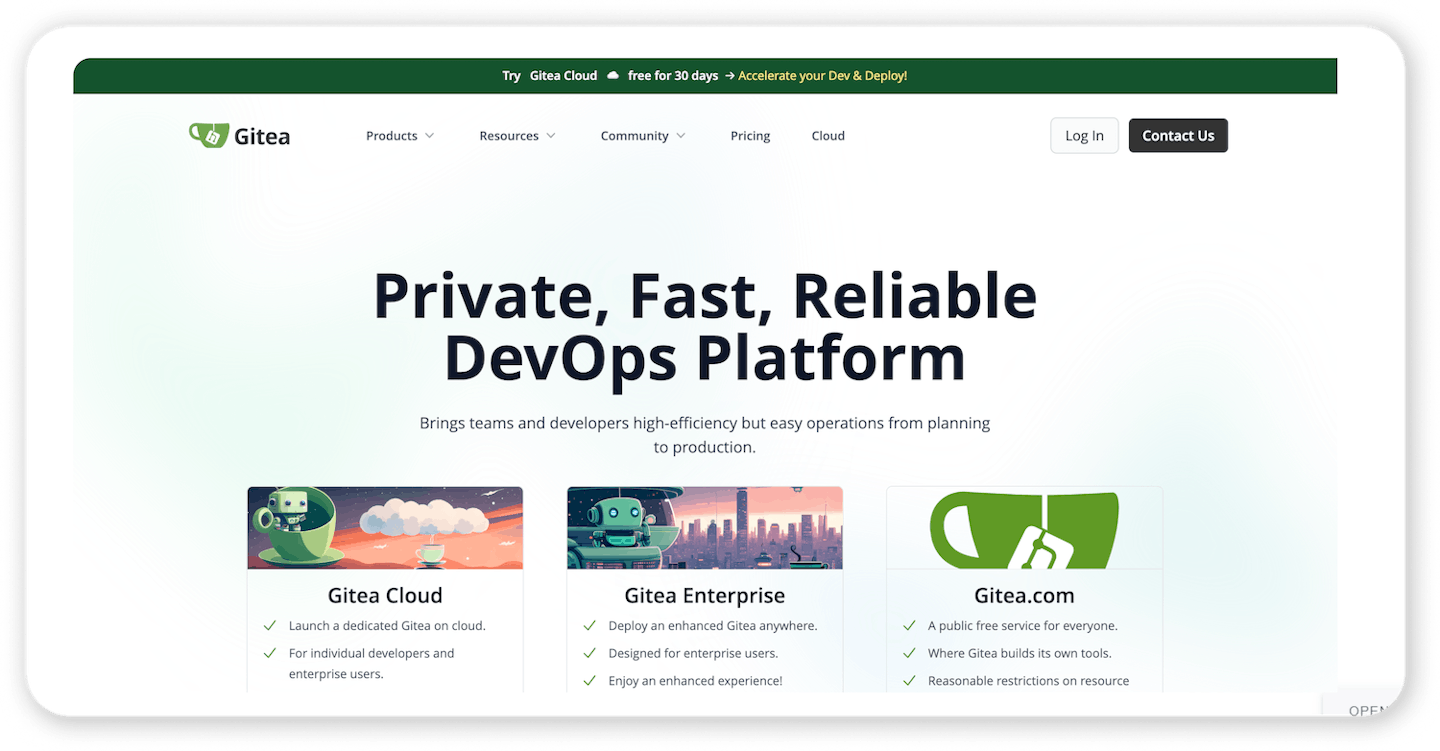Open the Pricing page
Screen dimensions: 1440x751
pos(750,135)
